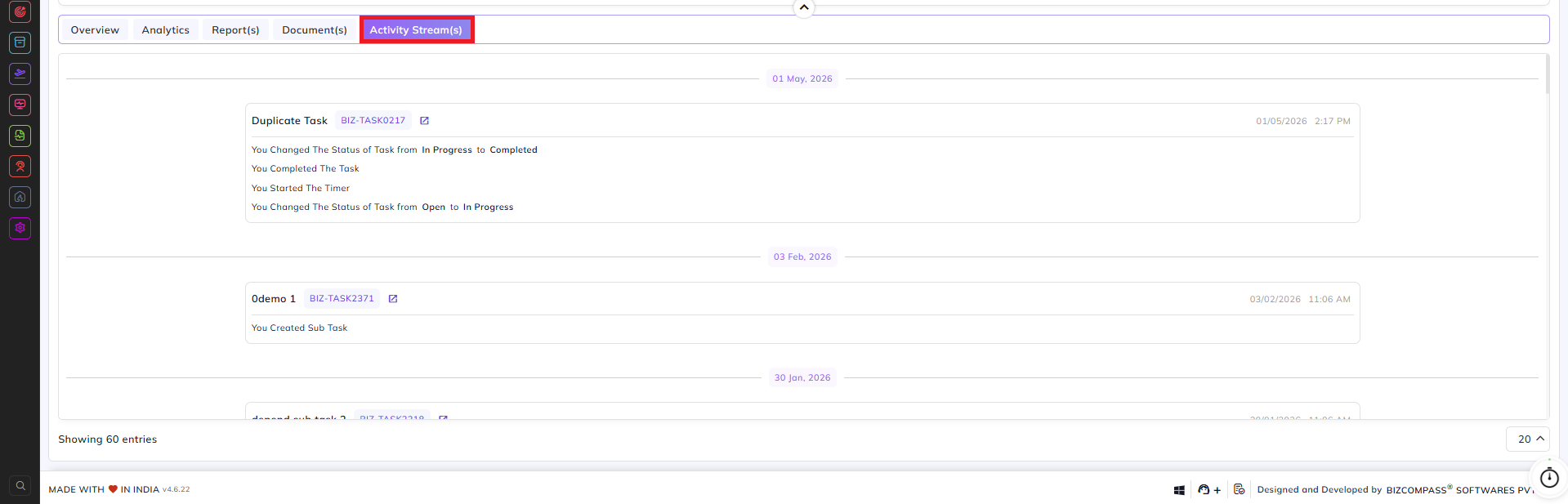Switch to the Report(s) tab
Image resolution: width=1568 pixels, height=504 pixels.
tap(235, 30)
